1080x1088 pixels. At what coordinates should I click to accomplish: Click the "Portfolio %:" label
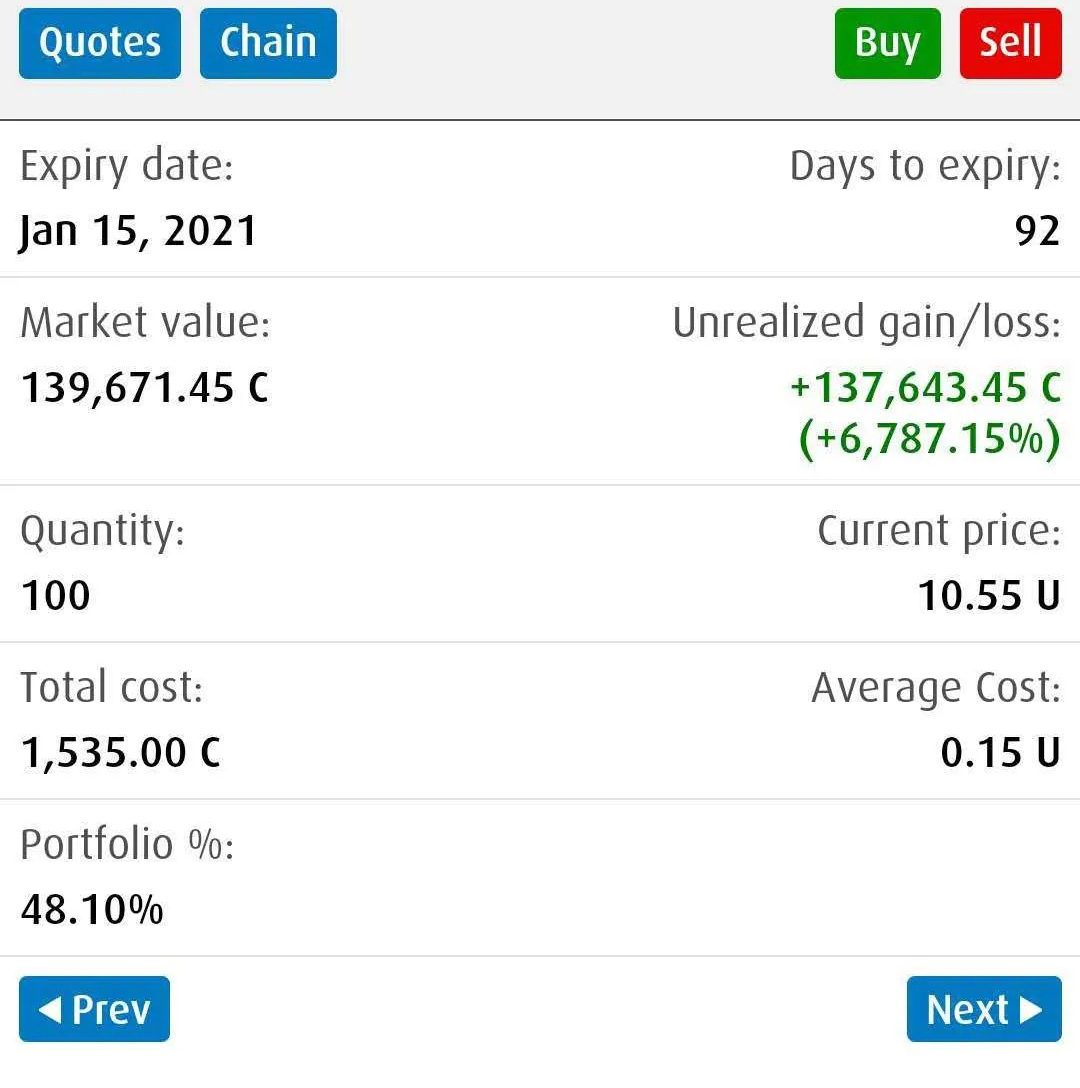[127, 845]
